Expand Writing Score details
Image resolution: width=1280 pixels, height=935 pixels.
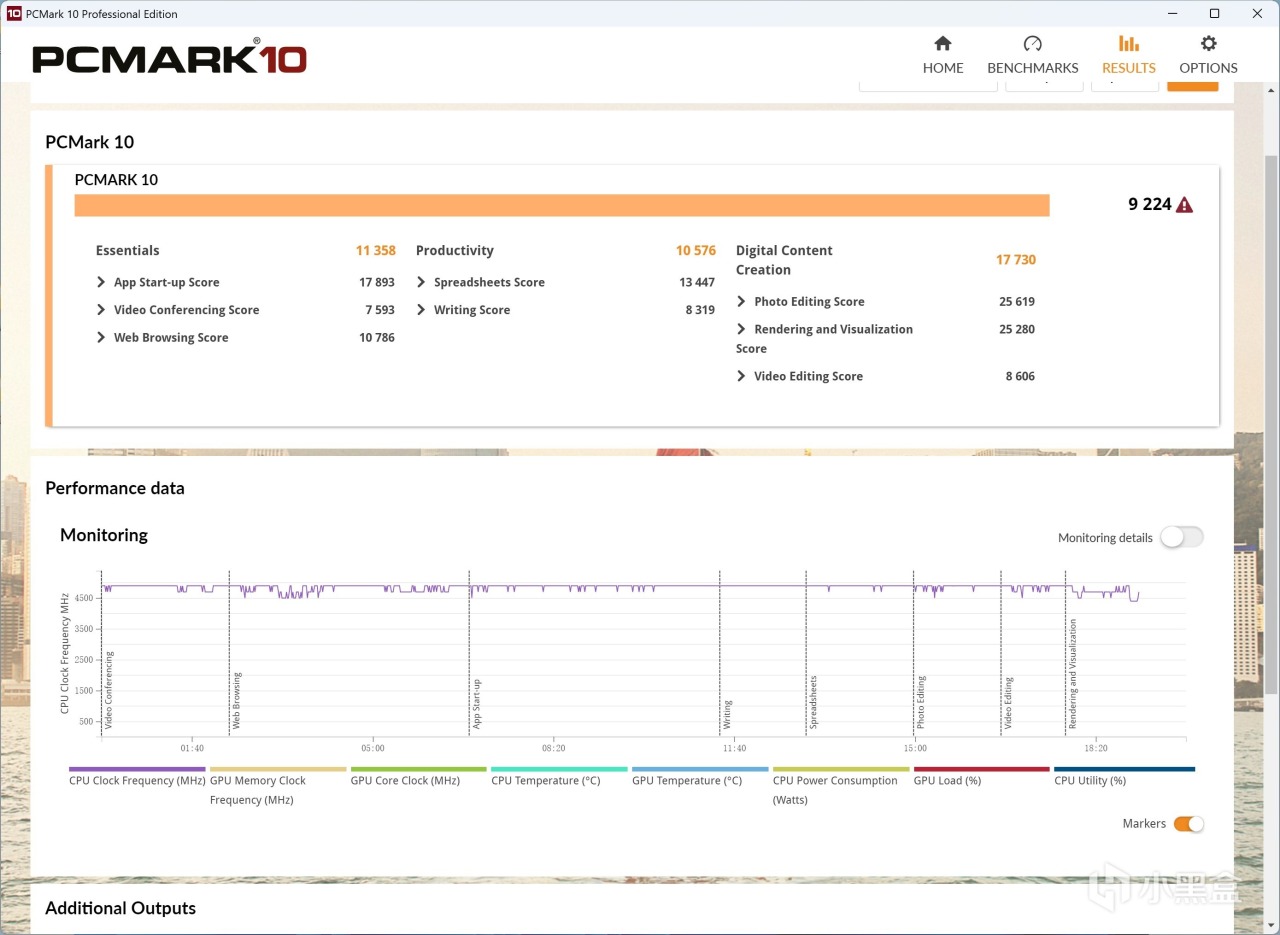click(421, 310)
